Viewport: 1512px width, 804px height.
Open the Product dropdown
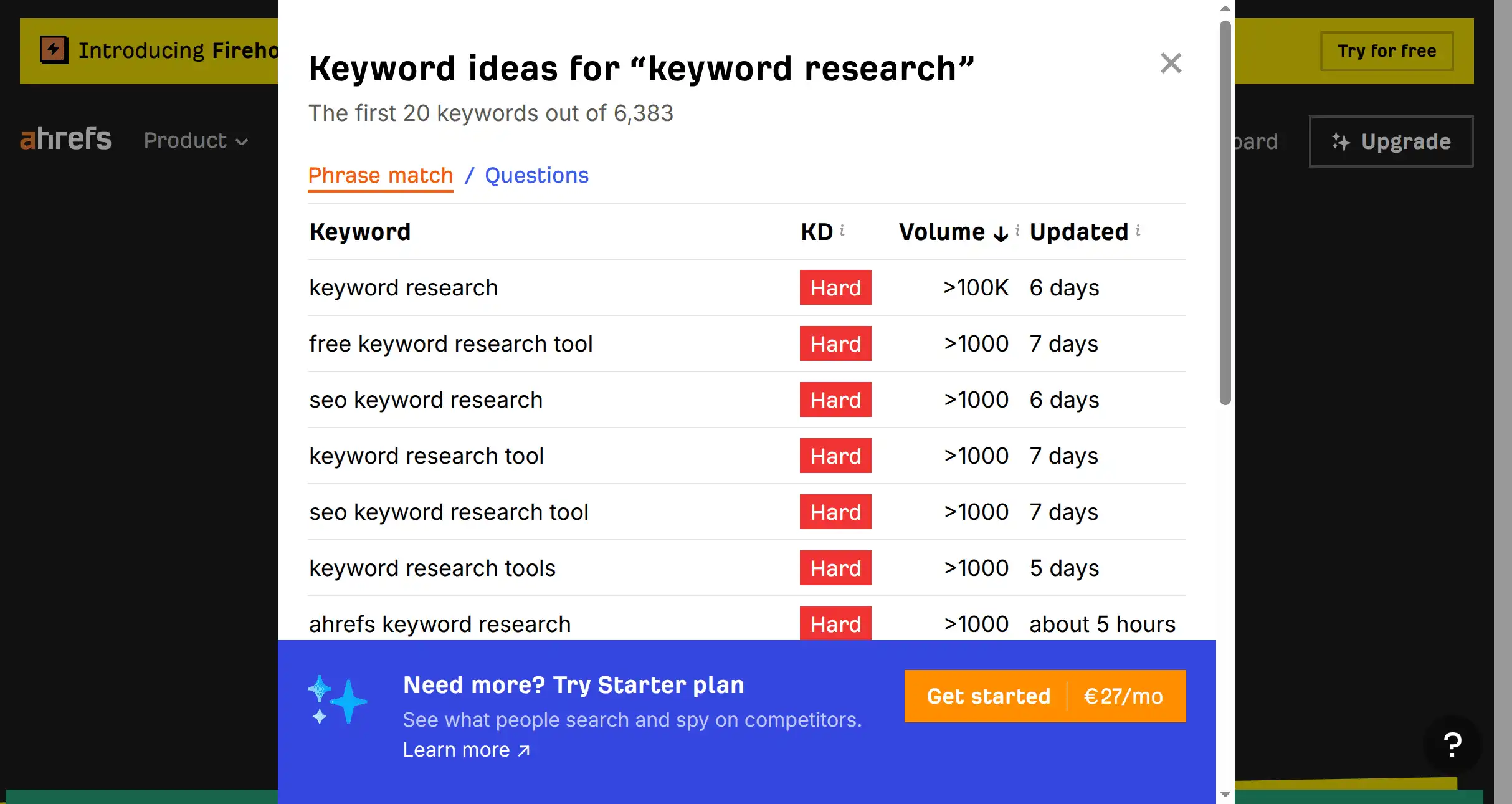pyautogui.click(x=196, y=141)
